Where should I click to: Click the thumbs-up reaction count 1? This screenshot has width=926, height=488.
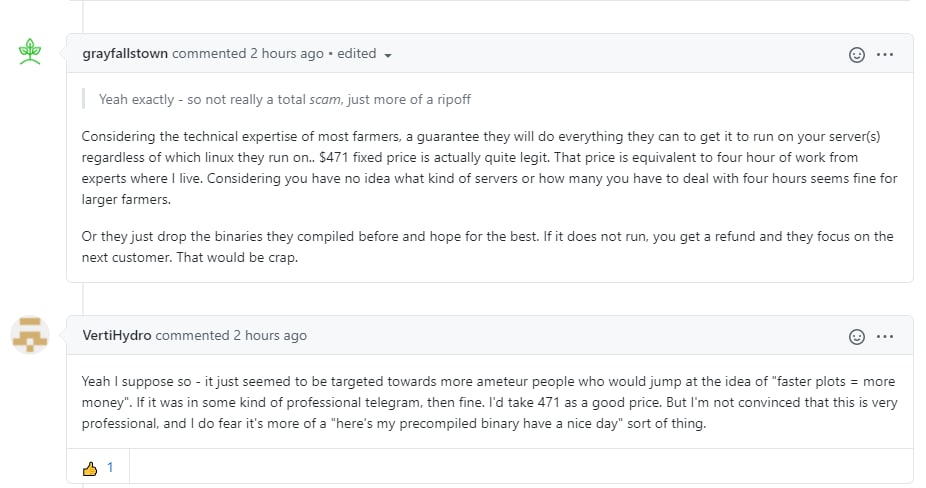click(x=110, y=468)
